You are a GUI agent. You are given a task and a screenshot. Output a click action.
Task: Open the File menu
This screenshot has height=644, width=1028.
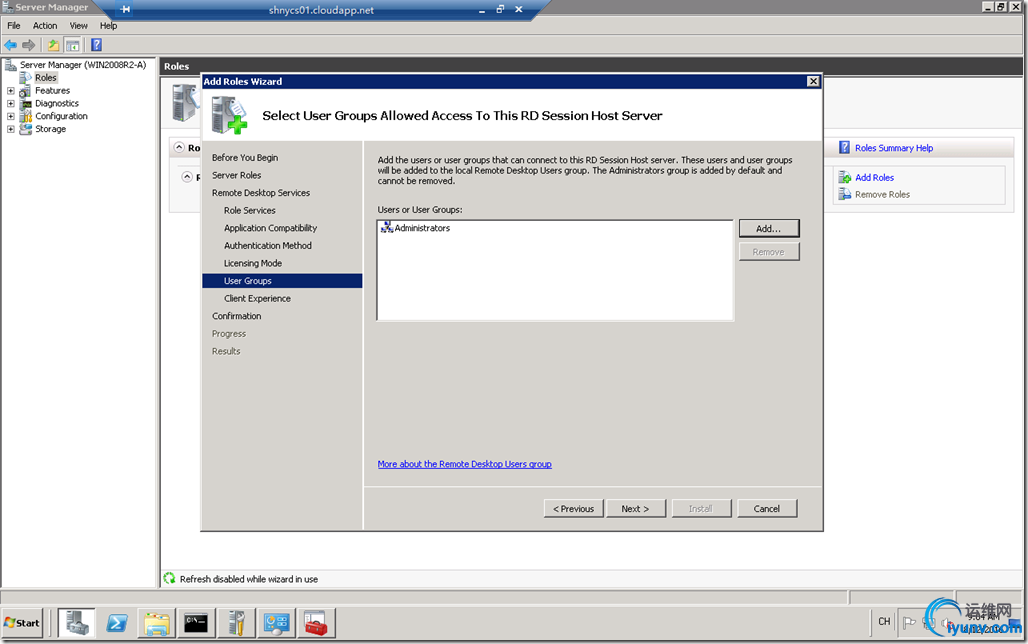click(14, 26)
